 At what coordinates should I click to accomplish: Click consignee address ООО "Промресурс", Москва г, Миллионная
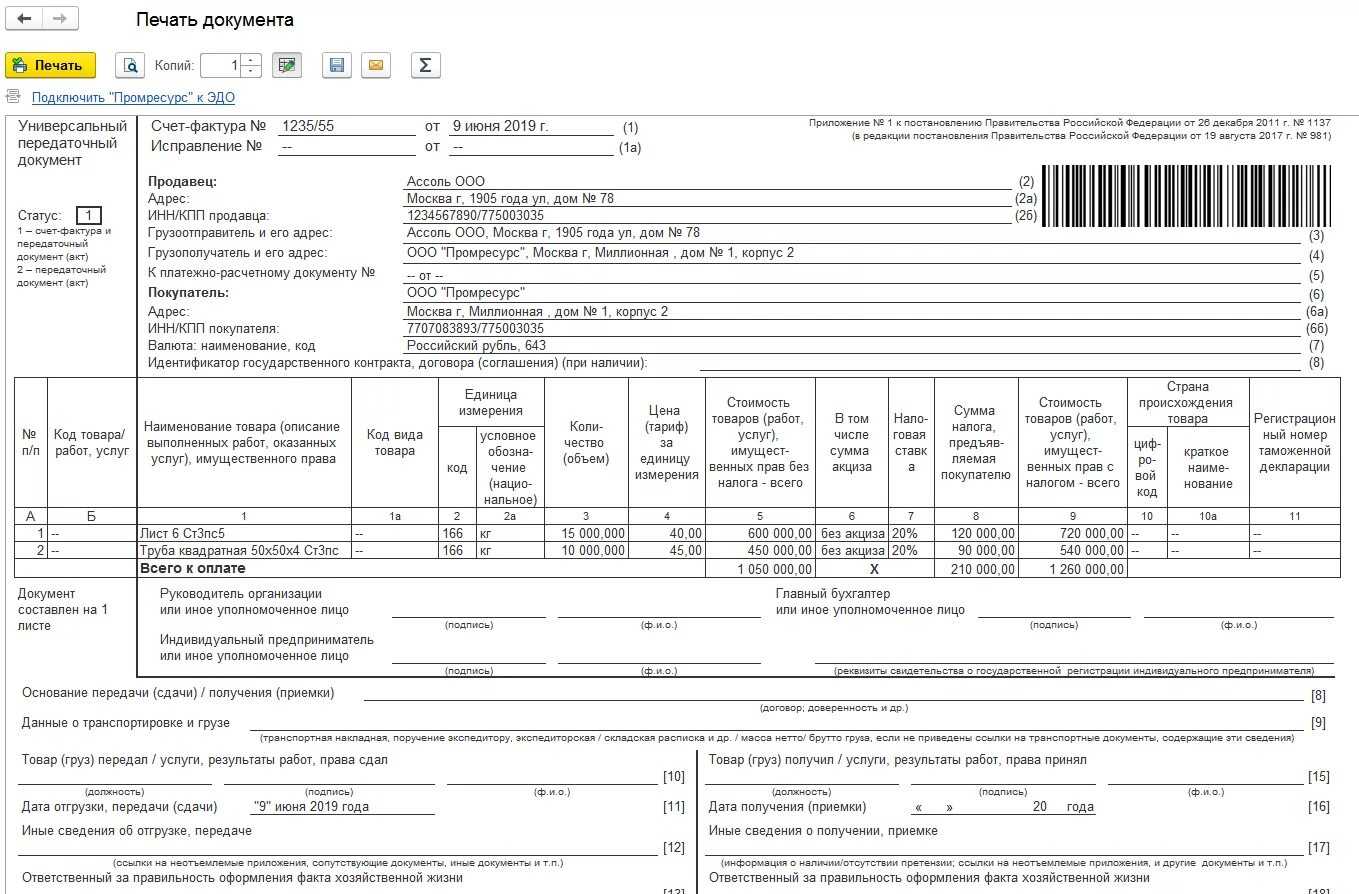(x=600, y=253)
